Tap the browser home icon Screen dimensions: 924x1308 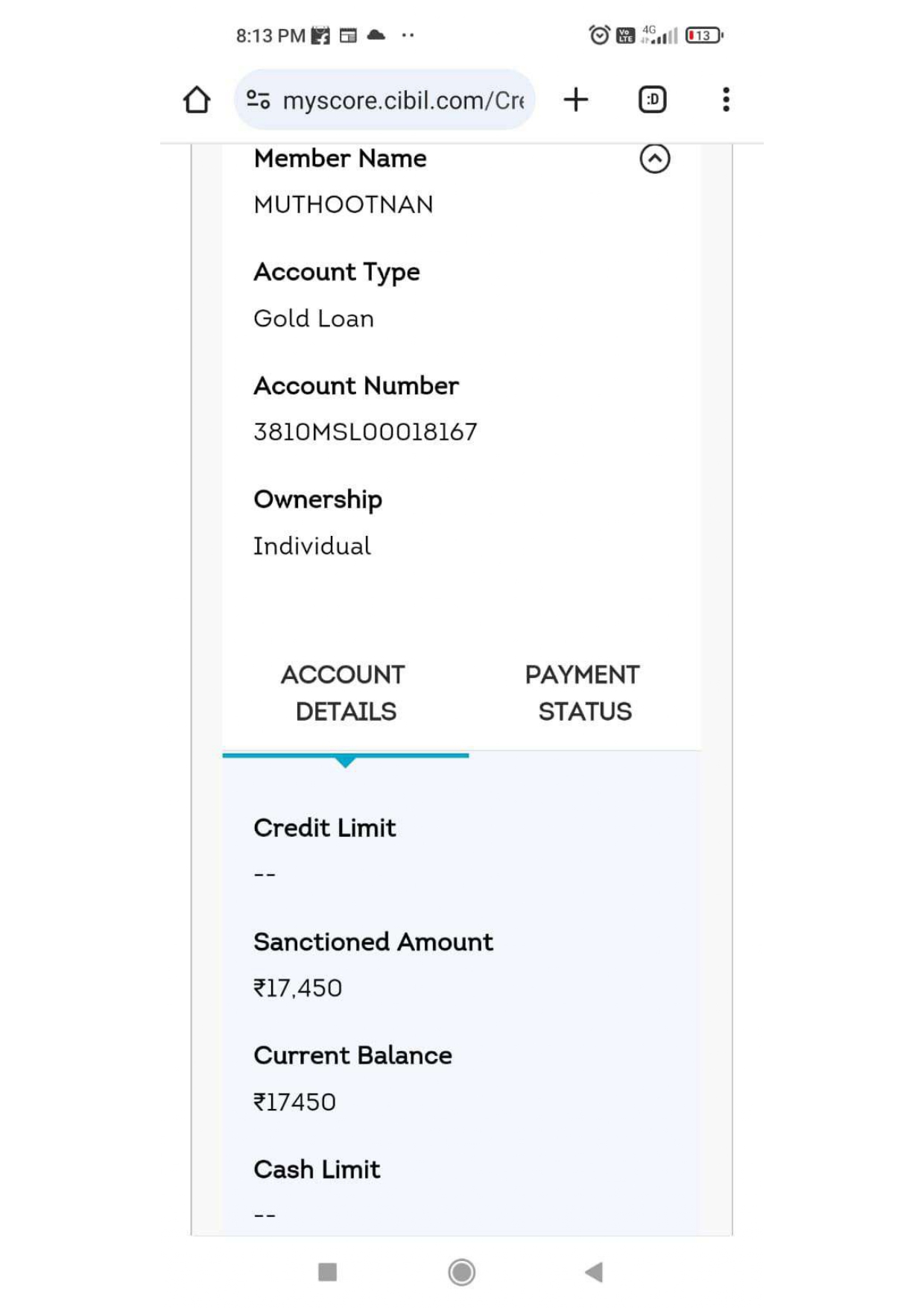(x=197, y=100)
